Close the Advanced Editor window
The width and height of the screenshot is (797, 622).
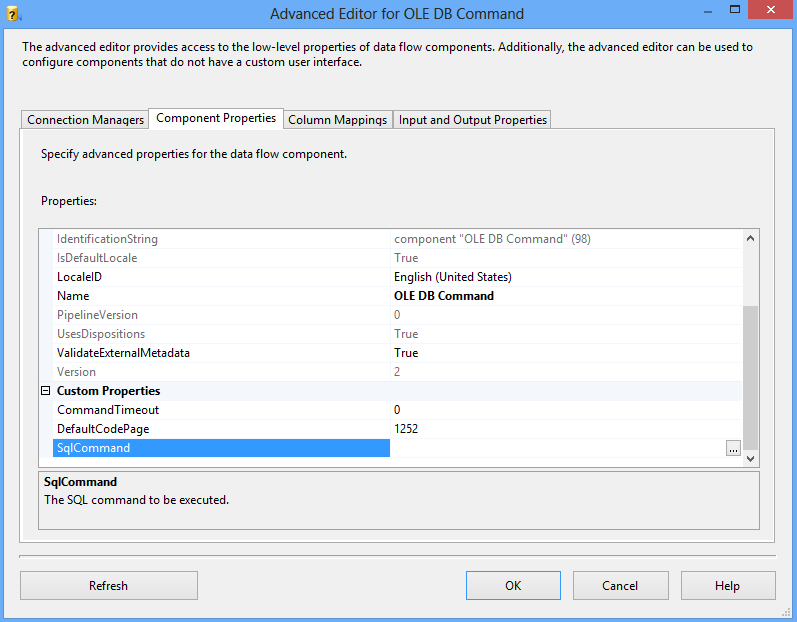(771, 10)
